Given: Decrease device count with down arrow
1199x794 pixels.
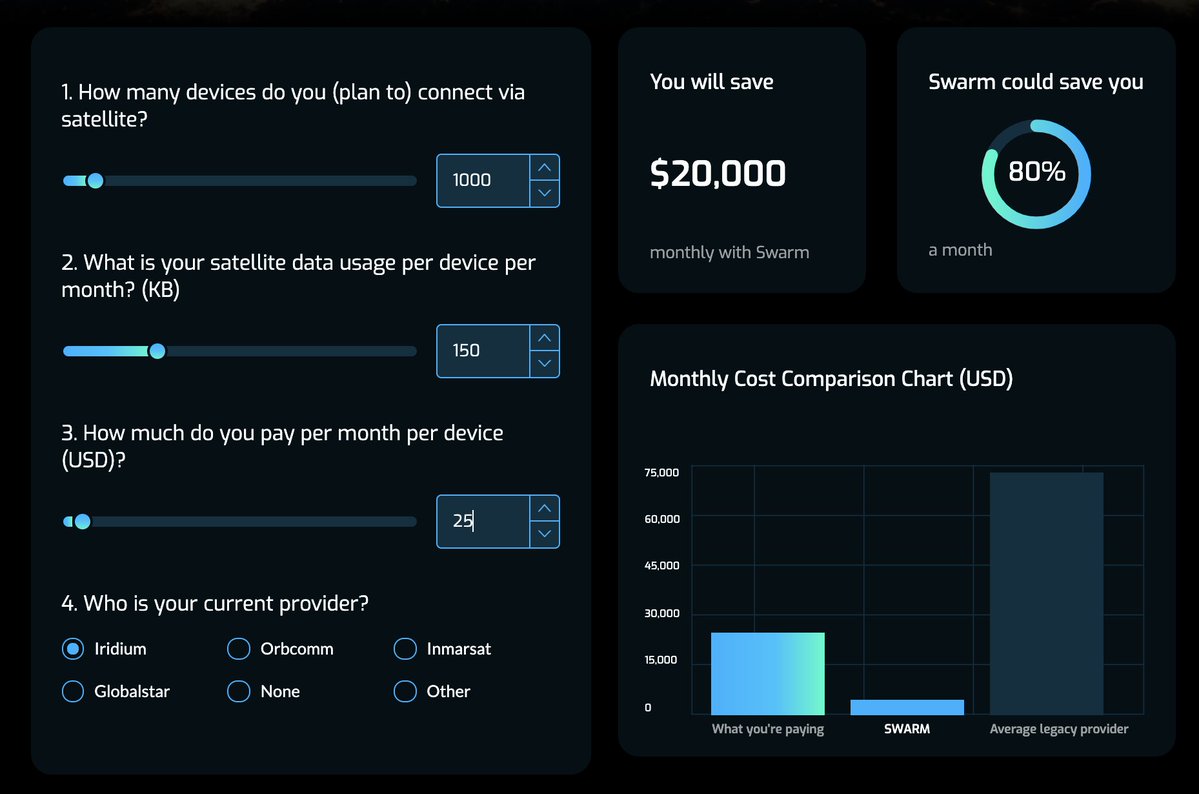Looking at the screenshot, I should click(x=544, y=193).
